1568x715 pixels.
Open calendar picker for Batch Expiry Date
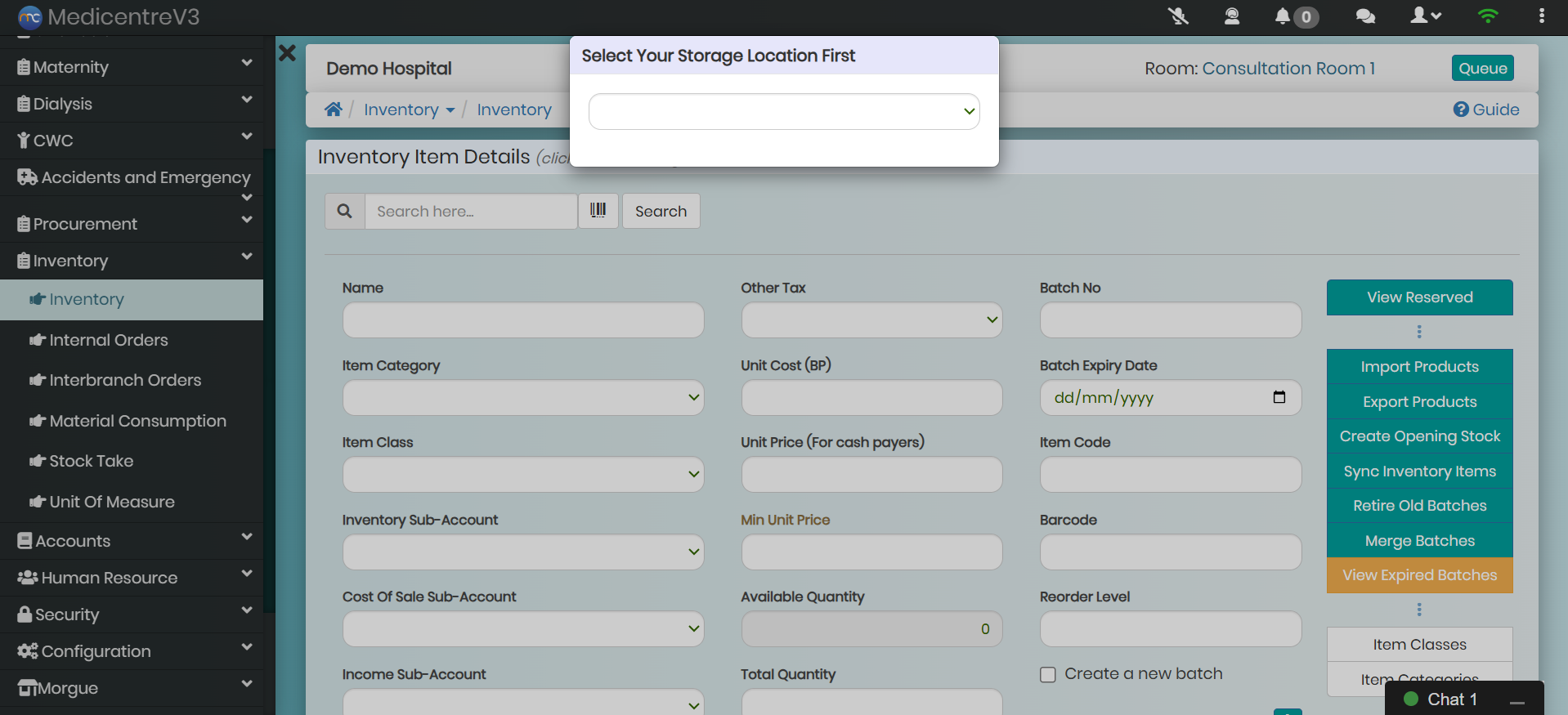click(1279, 398)
